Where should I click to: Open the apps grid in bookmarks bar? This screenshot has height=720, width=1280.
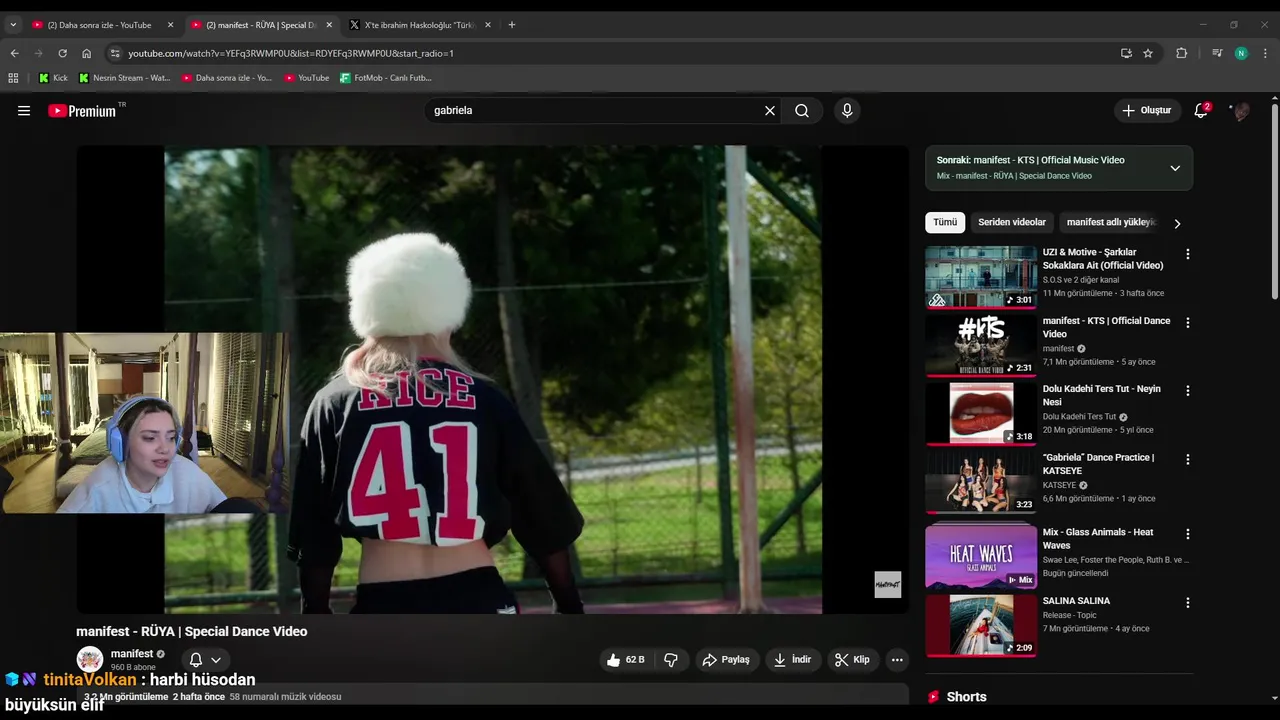[13, 78]
